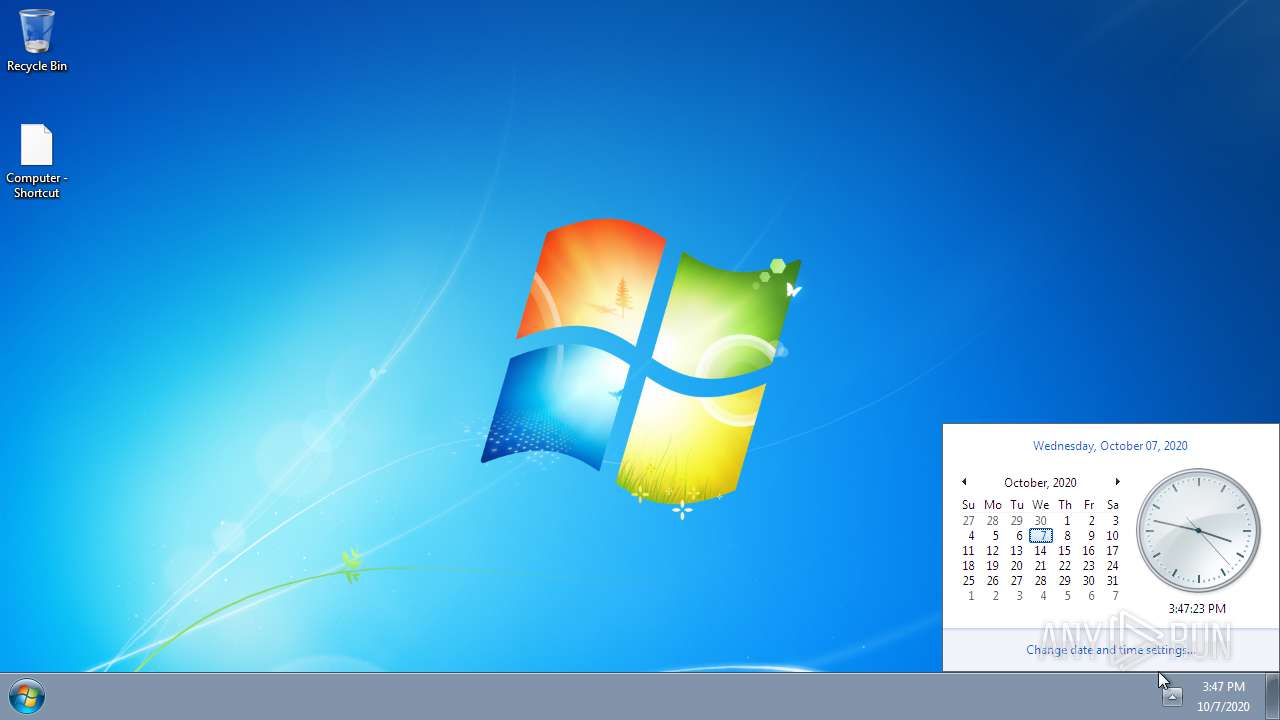Show hidden system tray icons

click(1172, 695)
